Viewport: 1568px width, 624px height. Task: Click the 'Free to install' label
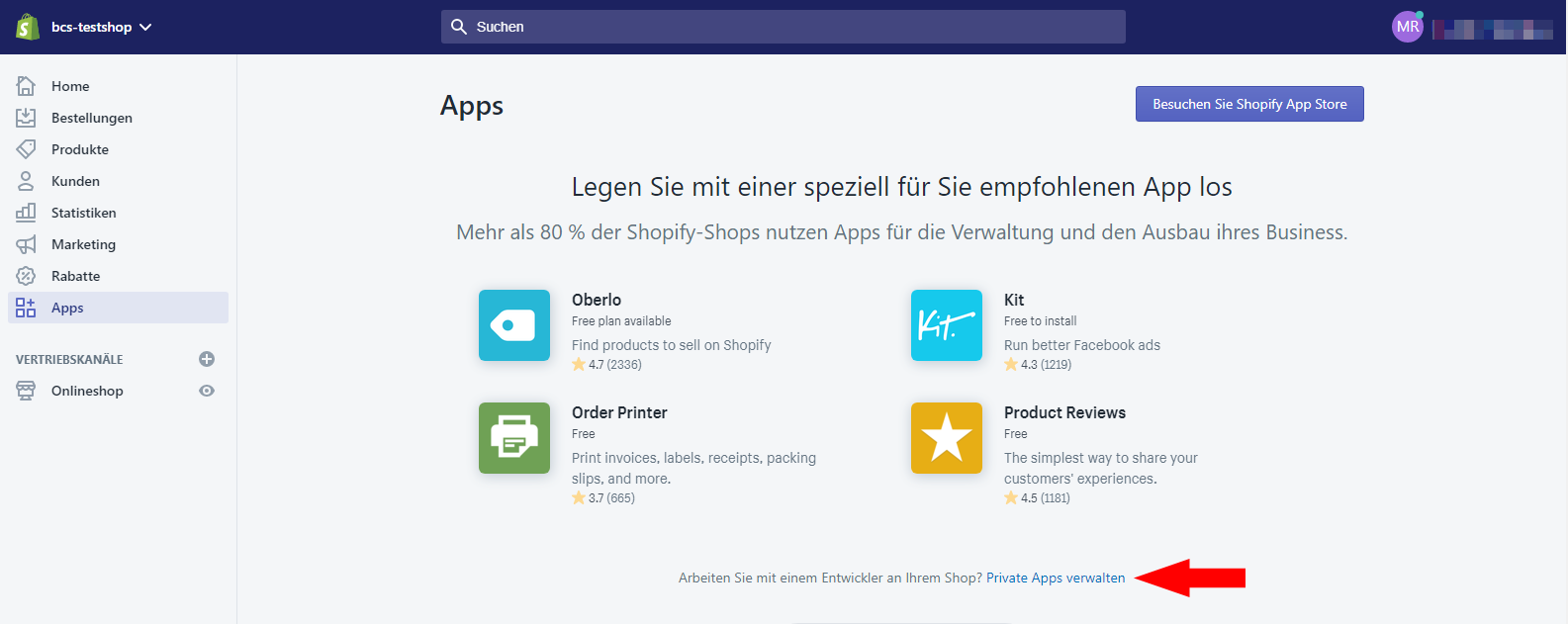point(1041,321)
